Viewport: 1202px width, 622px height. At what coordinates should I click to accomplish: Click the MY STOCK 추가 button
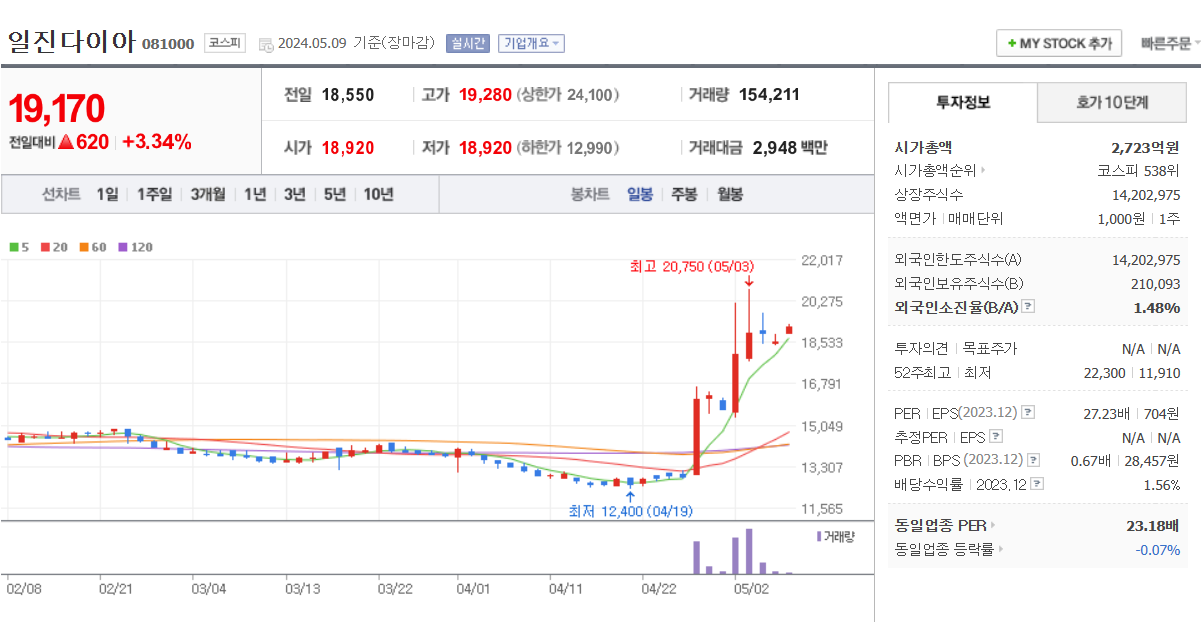tap(1059, 44)
